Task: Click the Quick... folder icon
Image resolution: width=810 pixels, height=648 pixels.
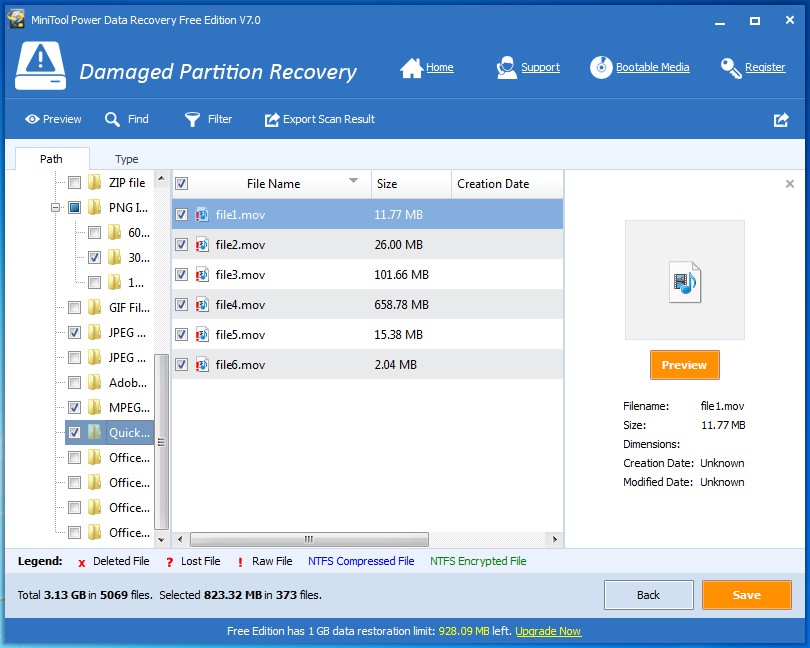Action: point(95,432)
